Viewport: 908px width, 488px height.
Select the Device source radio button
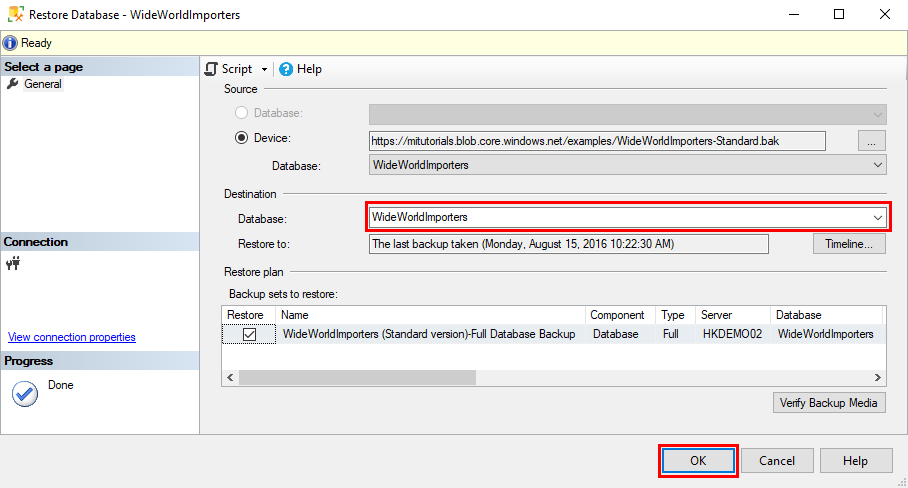pos(241,139)
